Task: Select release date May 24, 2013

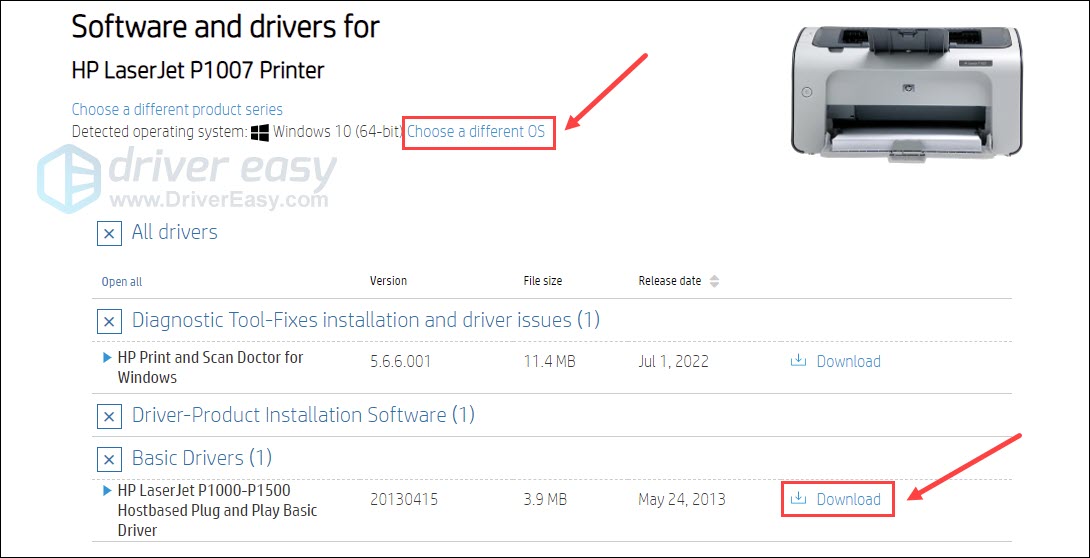Action: click(681, 499)
